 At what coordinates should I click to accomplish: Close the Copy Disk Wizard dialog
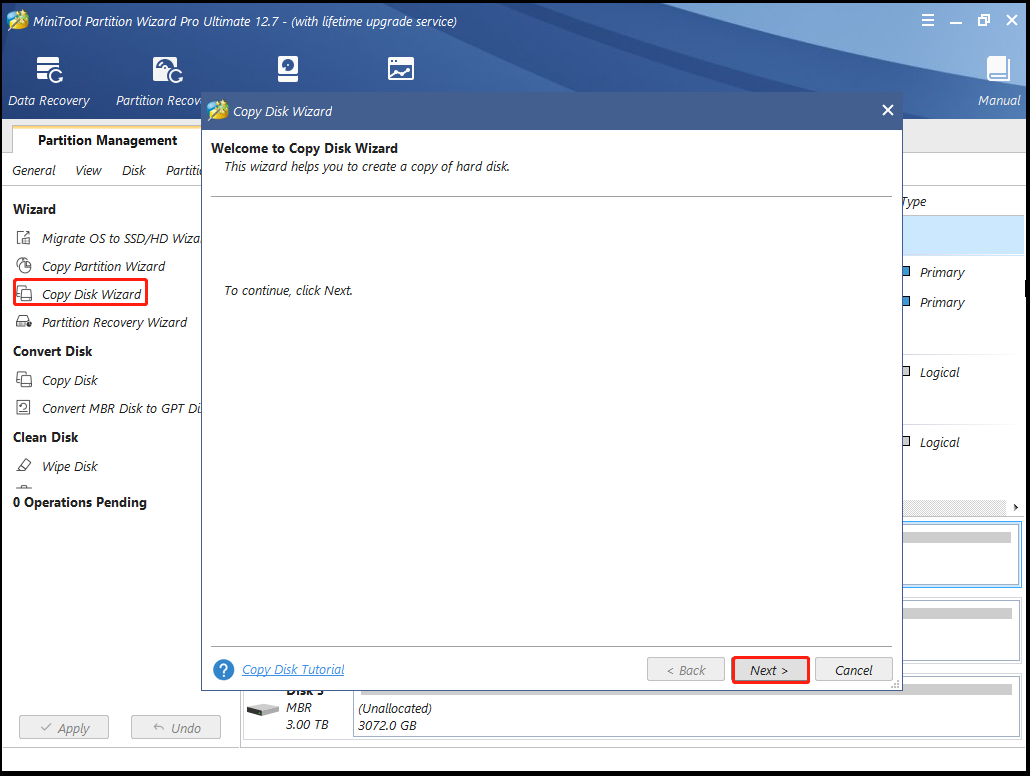coord(887,110)
